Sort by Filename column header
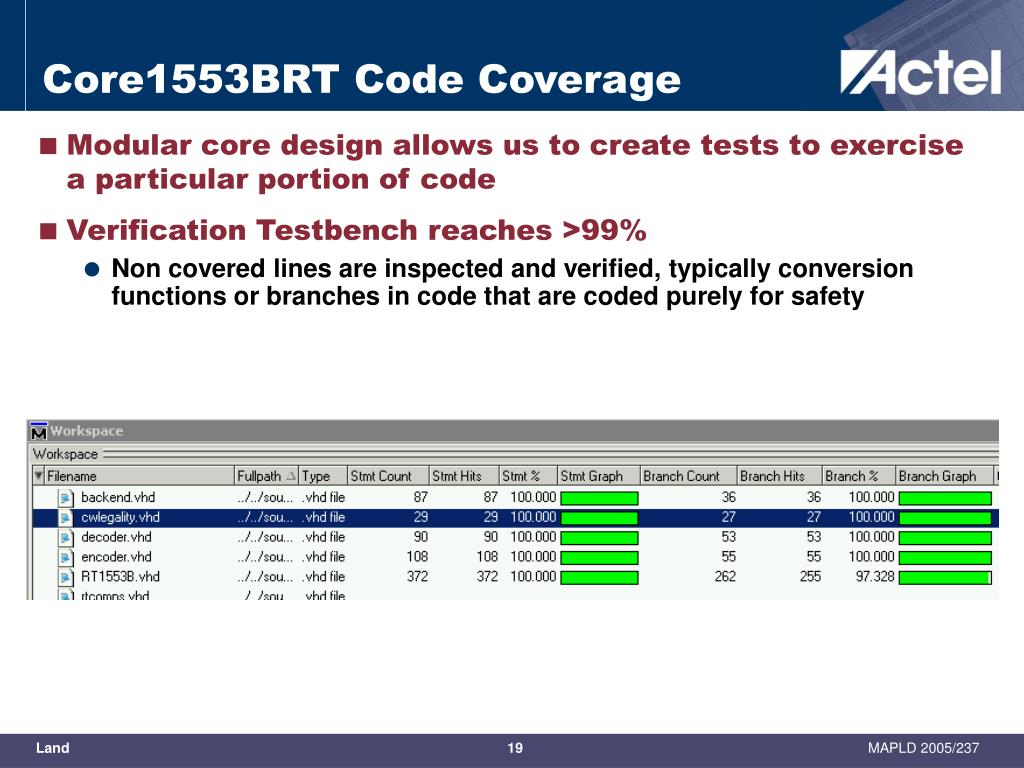 (x=139, y=476)
